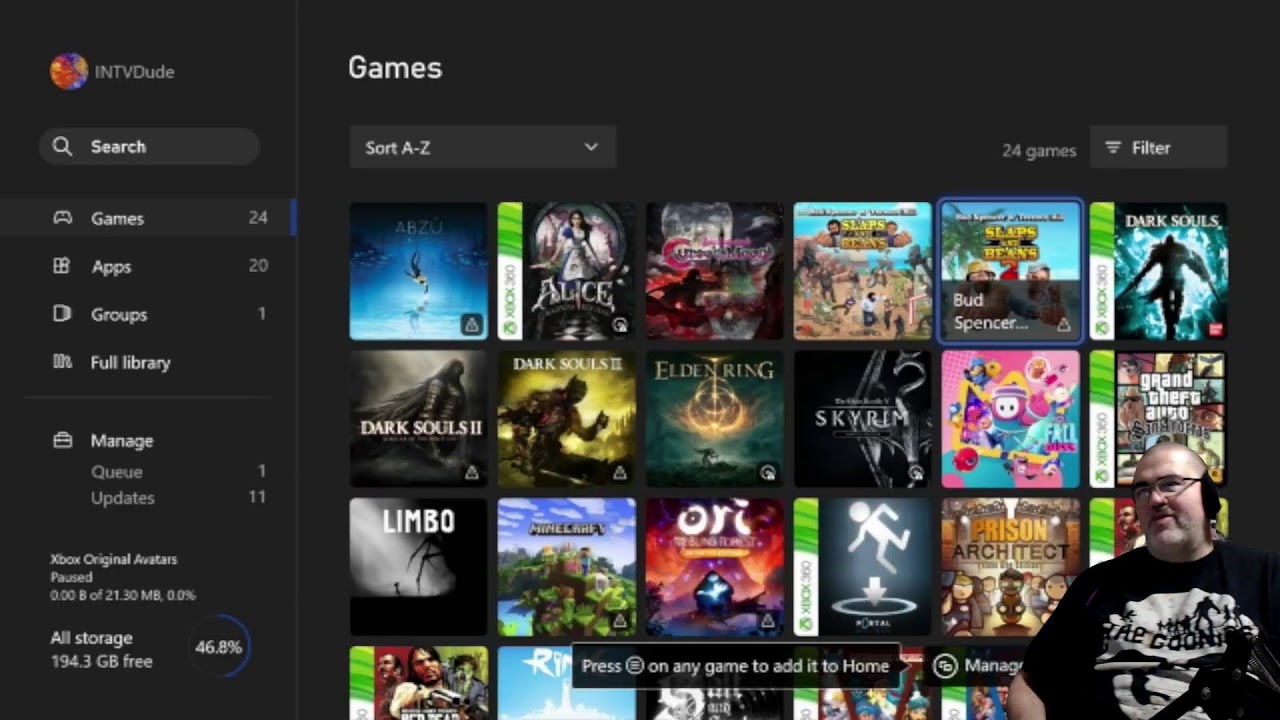
Task: Open the INTVDude profile avatar
Action: click(x=69, y=72)
